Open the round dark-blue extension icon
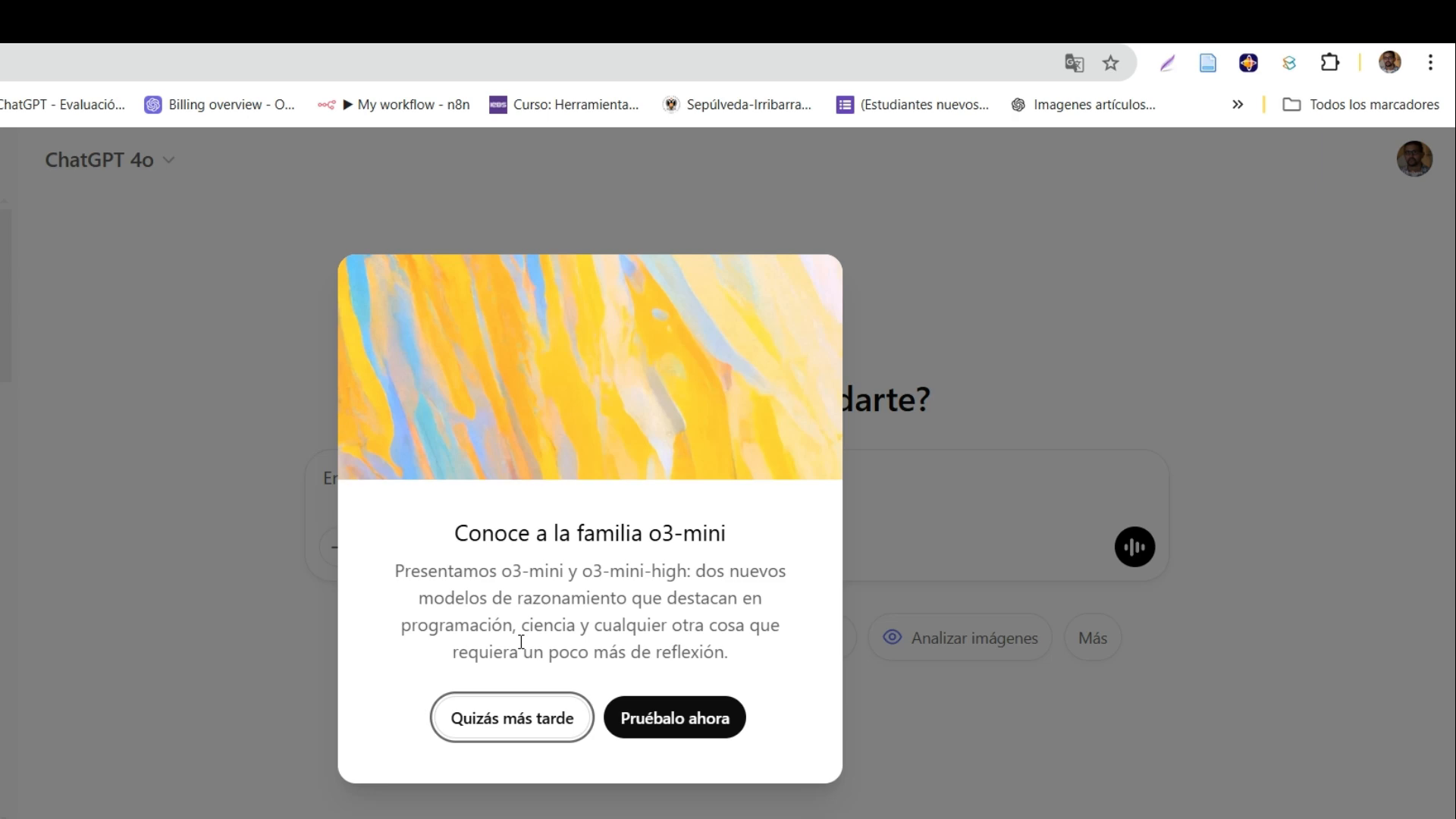 pyautogui.click(x=1249, y=63)
